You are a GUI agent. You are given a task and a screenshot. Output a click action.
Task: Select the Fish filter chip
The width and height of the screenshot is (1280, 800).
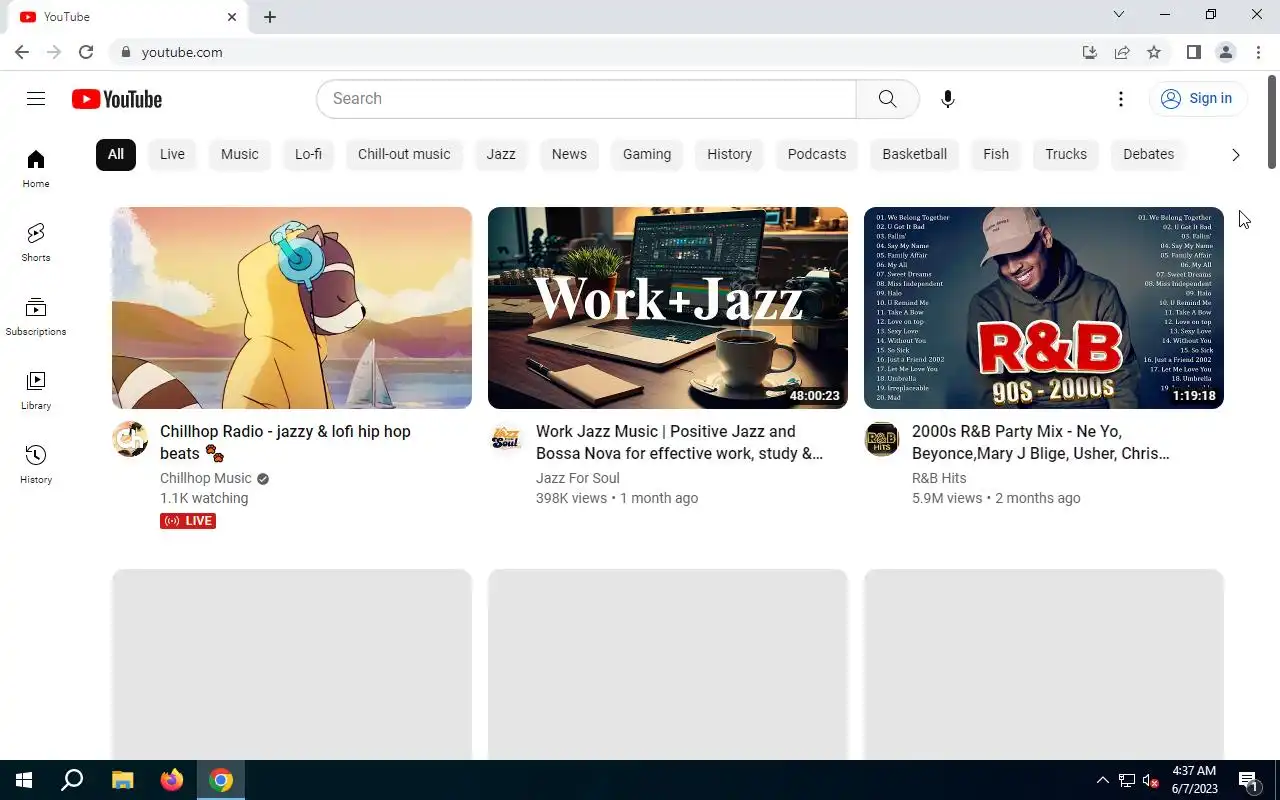[x=996, y=154]
